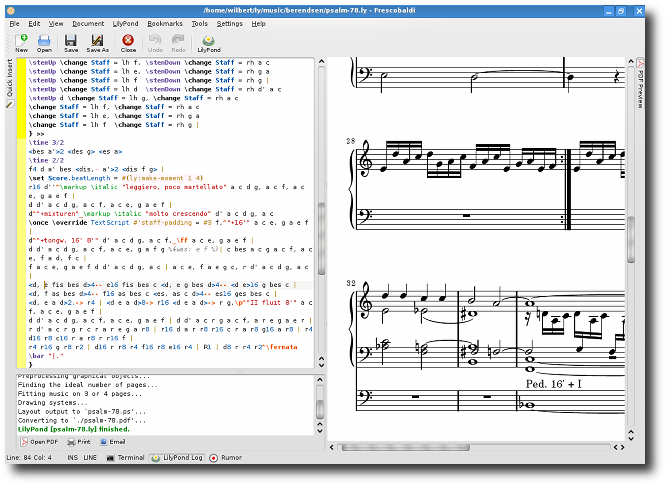Switch to the LilyPond Log tab
This screenshot has width=666, height=485.
(x=177, y=458)
